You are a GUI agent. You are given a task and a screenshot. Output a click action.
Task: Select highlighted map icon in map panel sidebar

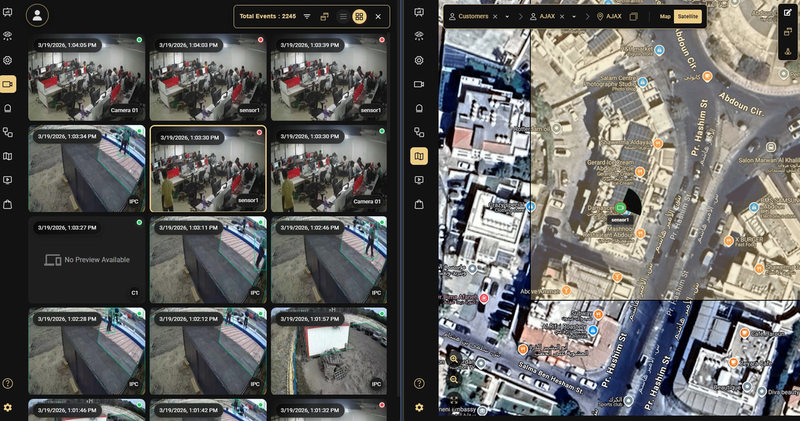(419, 156)
